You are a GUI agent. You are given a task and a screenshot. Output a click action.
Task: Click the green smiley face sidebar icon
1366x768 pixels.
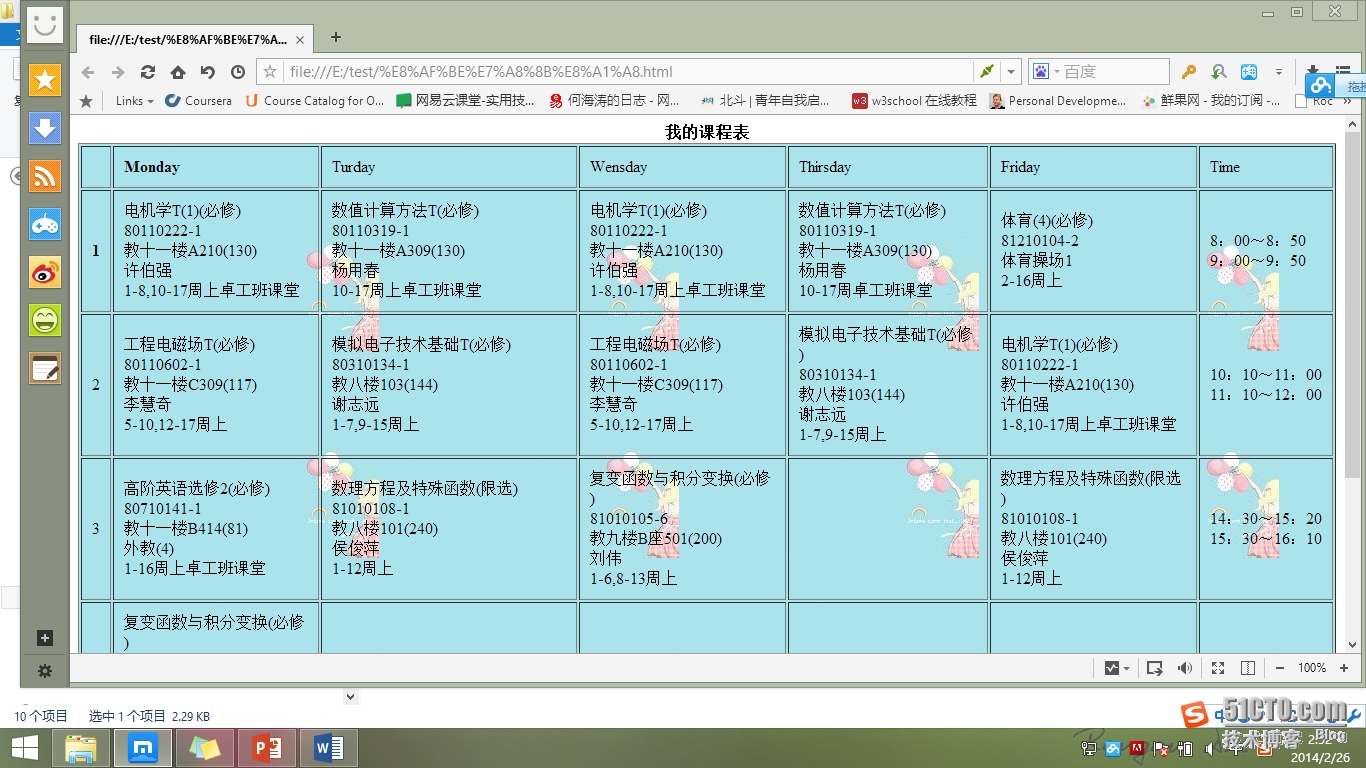click(45, 320)
